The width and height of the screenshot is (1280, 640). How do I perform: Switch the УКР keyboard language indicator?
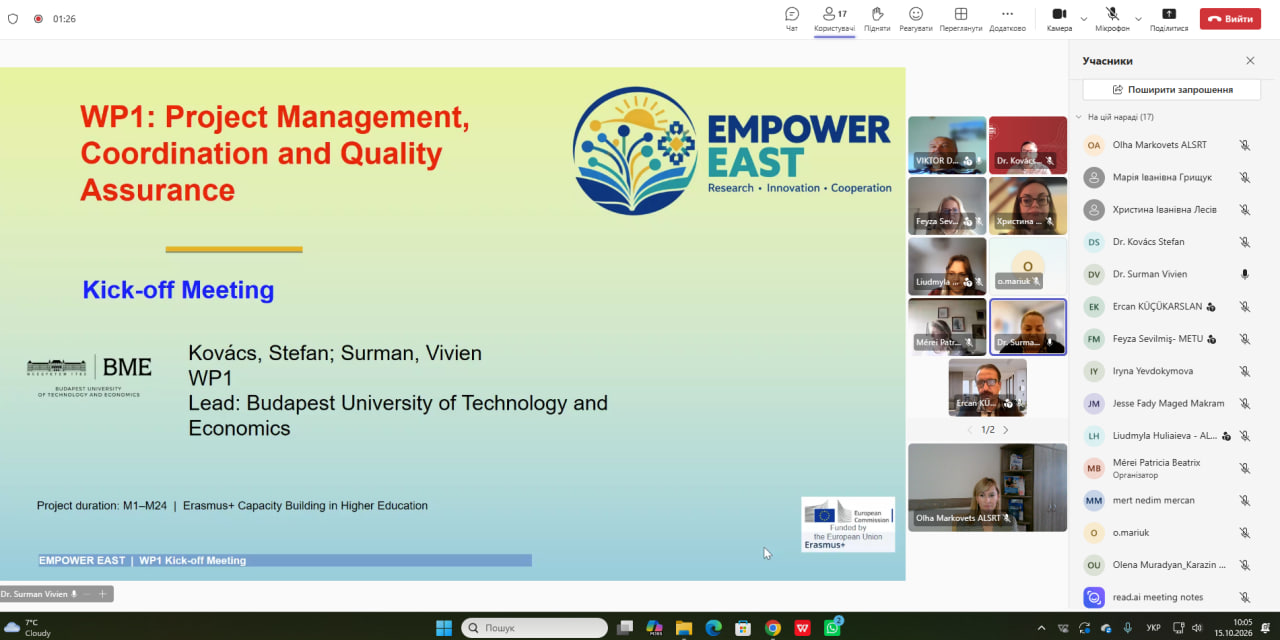(1153, 628)
